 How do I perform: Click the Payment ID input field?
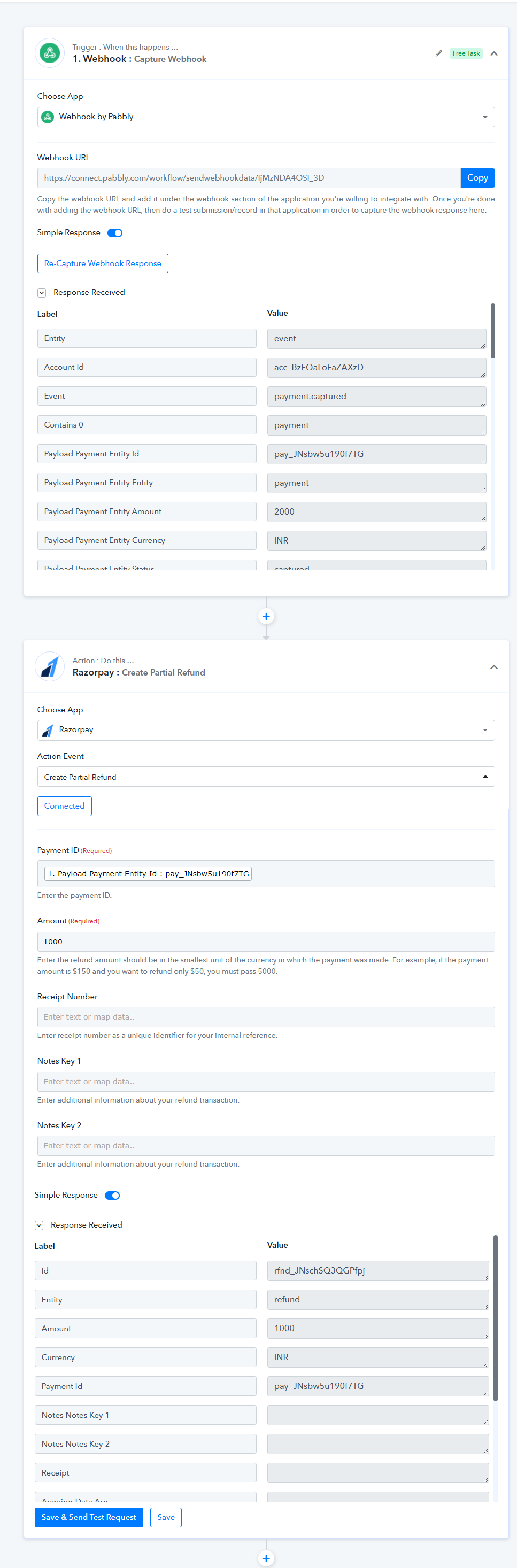tap(266, 873)
